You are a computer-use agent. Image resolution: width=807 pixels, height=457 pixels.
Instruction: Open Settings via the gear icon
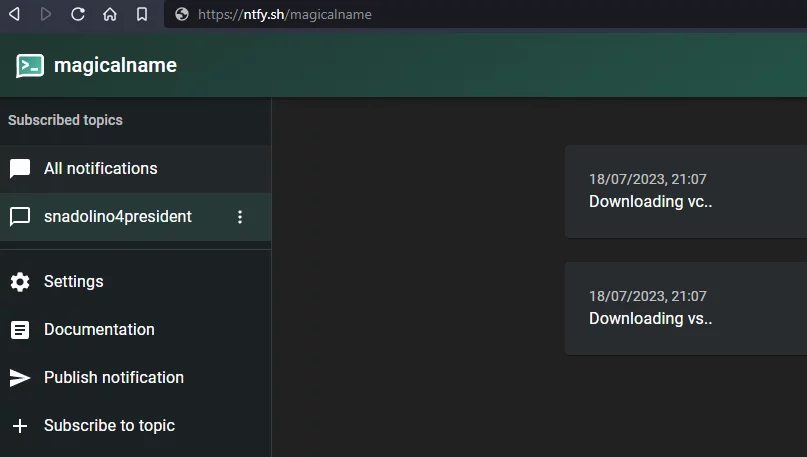click(x=20, y=282)
